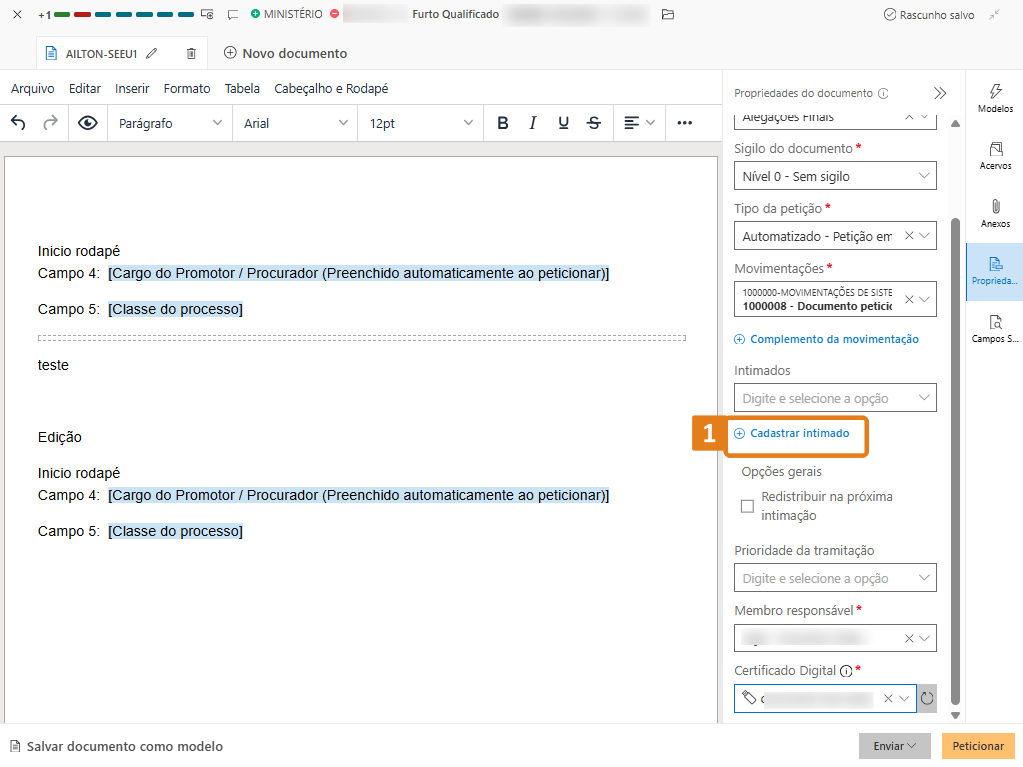Toggle underline formatting
Image resolution: width=1023 pixels, height=767 pixels.
pyautogui.click(x=564, y=123)
